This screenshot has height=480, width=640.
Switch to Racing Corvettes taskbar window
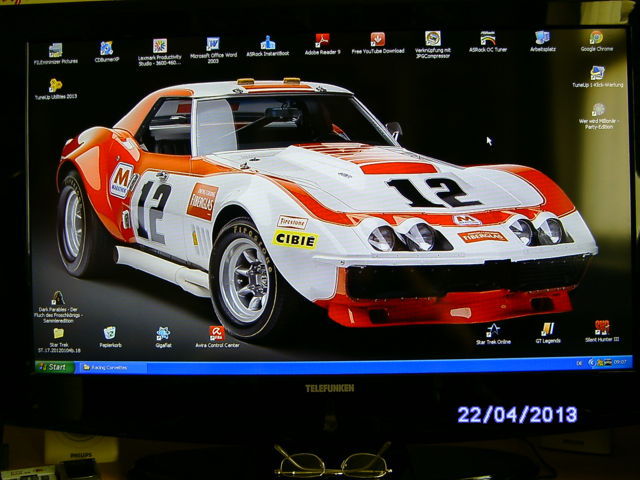tap(111, 368)
